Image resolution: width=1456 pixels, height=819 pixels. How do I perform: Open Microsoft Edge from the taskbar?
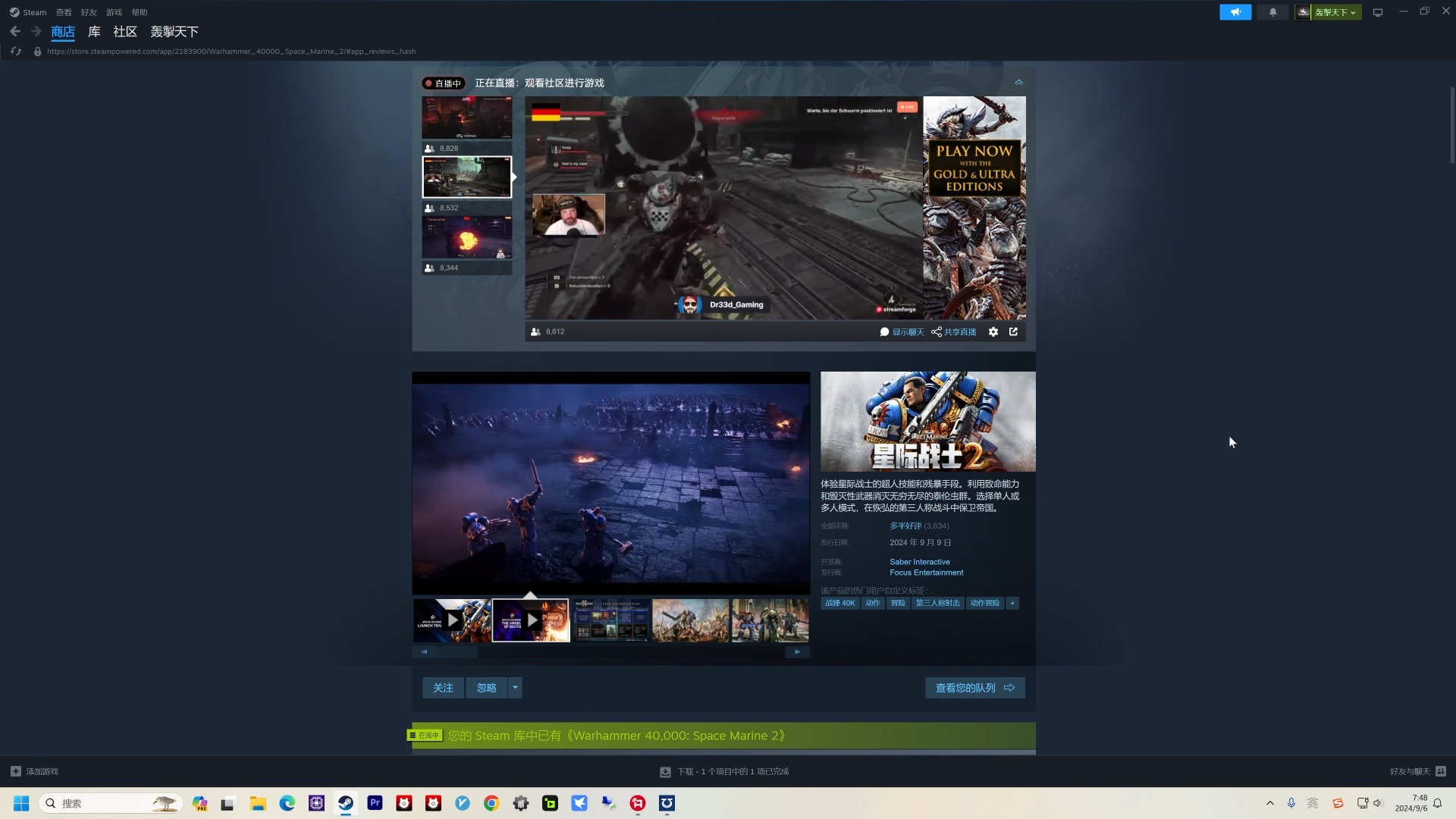tap(287, 803)
